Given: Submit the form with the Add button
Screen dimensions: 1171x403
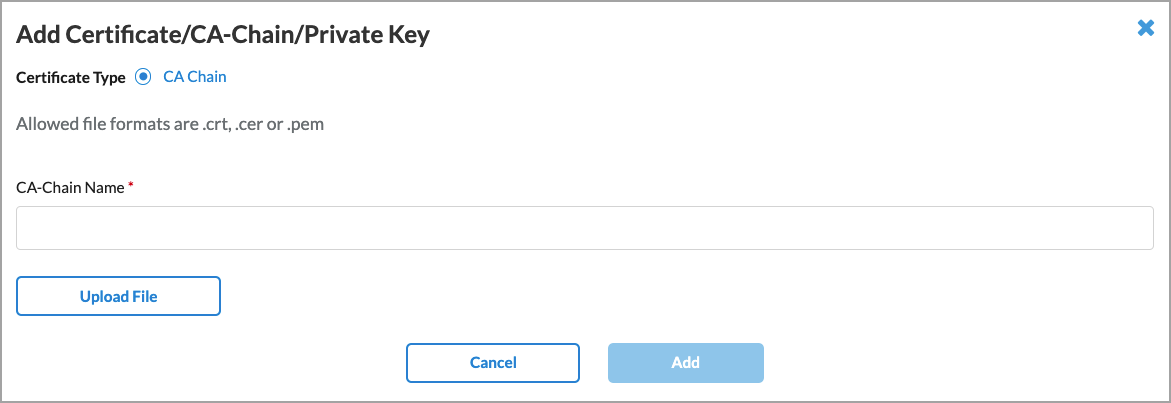Looking at the screenshot, I should coord(686,363).
